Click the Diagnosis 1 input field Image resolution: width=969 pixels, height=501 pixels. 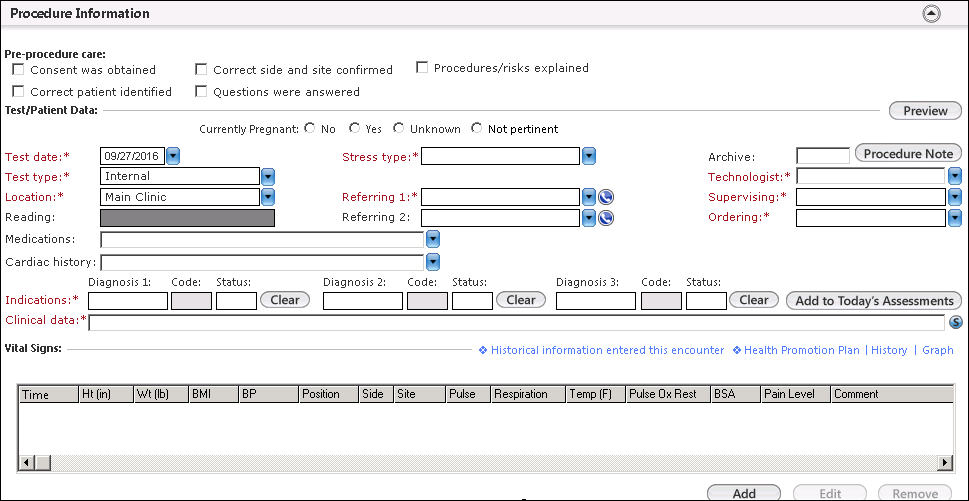coord(128,301)
